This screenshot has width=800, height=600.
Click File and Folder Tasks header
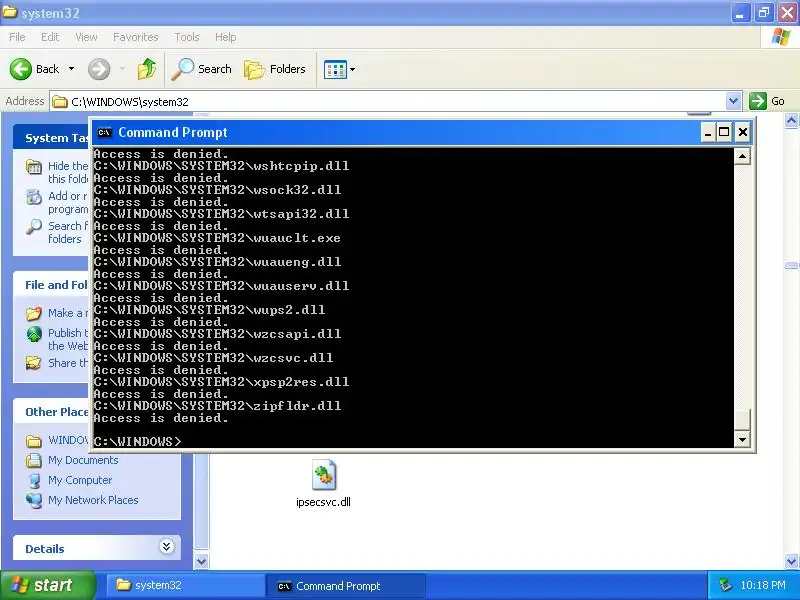tap(51, 285)
